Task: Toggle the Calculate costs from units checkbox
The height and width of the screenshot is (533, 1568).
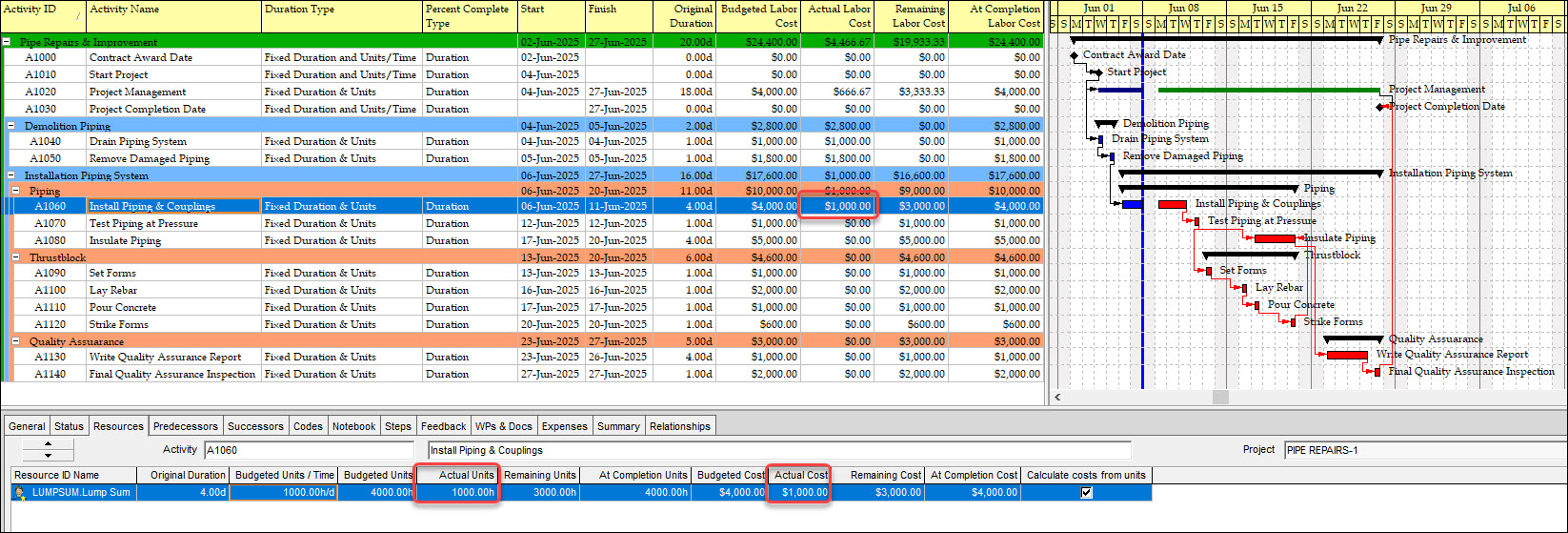Action: 1086,493
